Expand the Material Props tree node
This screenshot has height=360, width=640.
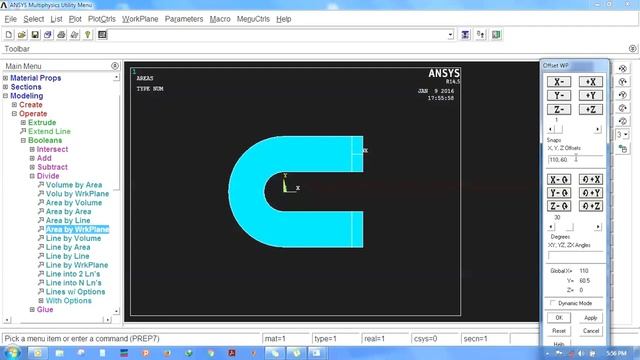pyautogui.click(x=6, y=78)
